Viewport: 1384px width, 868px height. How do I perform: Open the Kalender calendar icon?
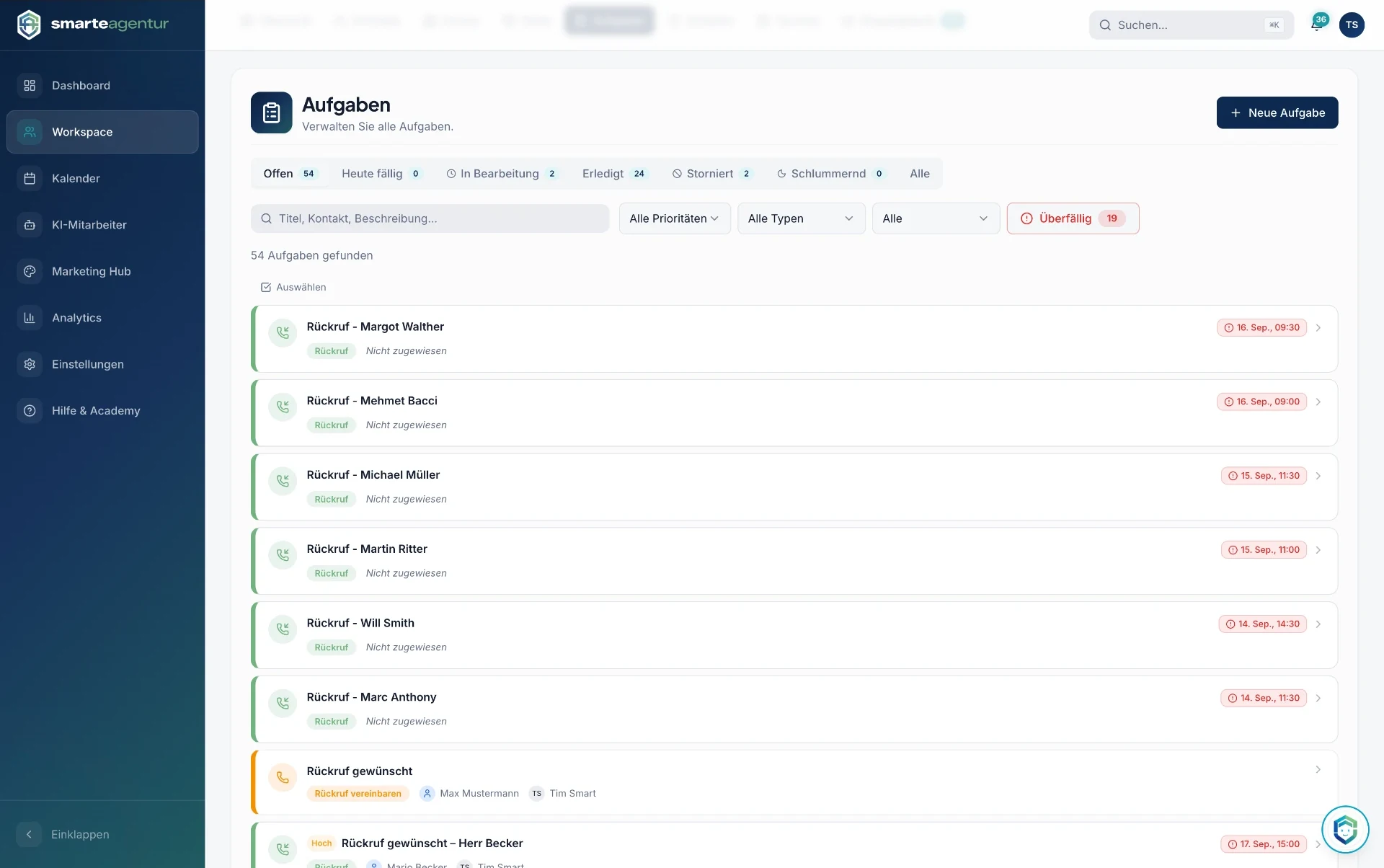pos(30,179)
